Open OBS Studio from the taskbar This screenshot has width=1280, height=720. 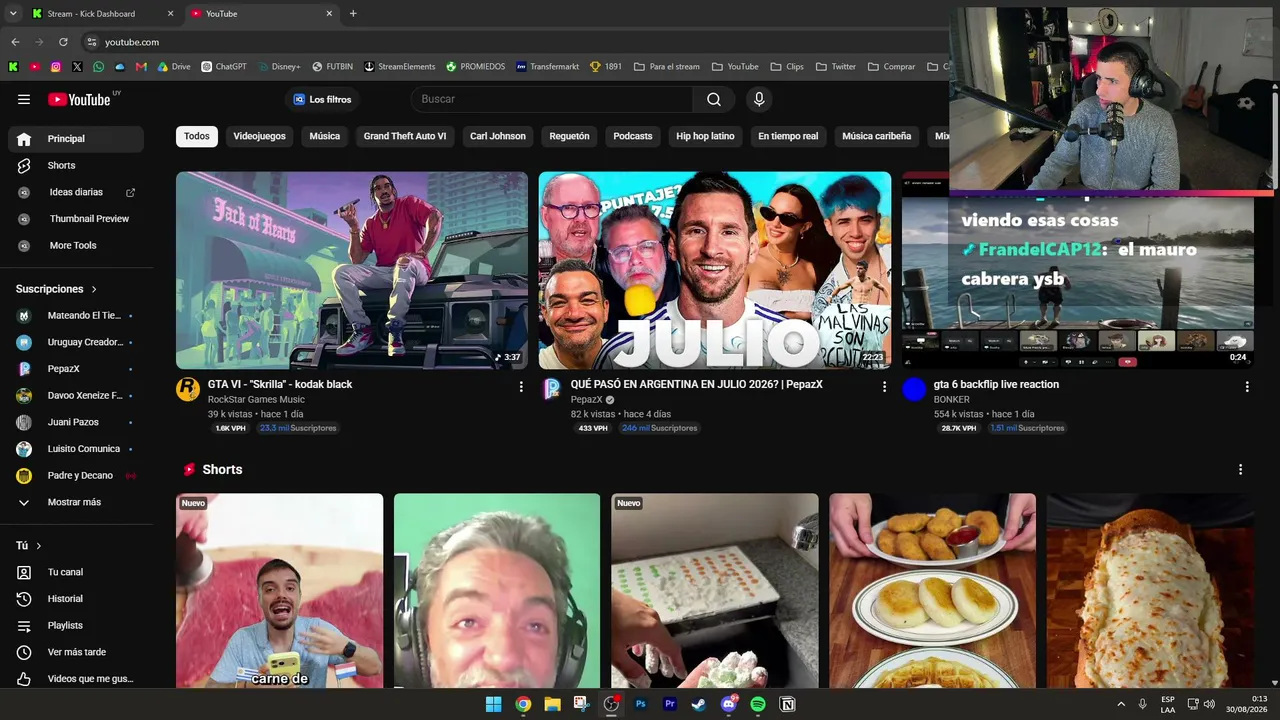(x=611, y=704)
